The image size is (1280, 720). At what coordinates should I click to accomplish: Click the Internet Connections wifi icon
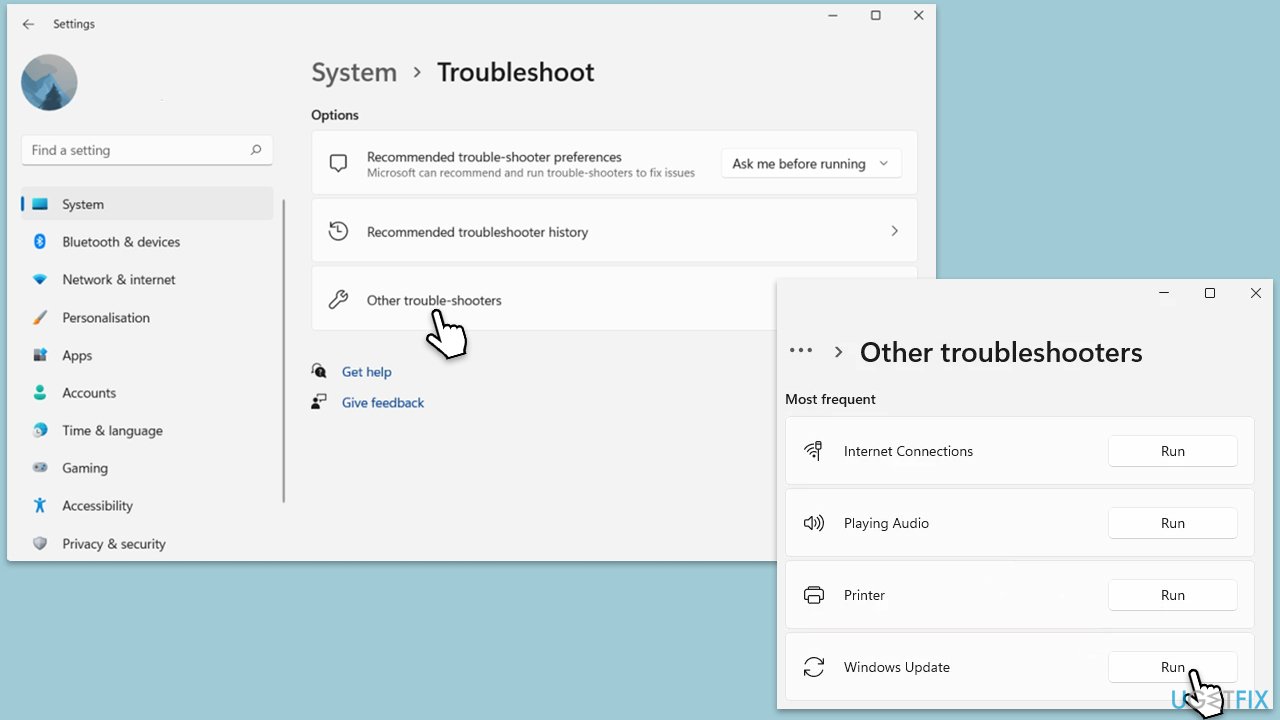814,451
